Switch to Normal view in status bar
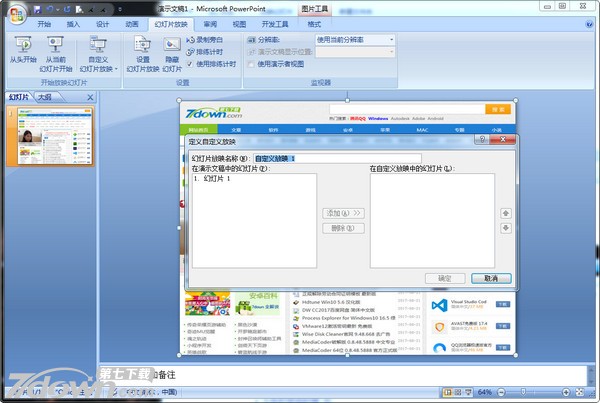Screen dimensions: 600x403 [x=447, y=392]
